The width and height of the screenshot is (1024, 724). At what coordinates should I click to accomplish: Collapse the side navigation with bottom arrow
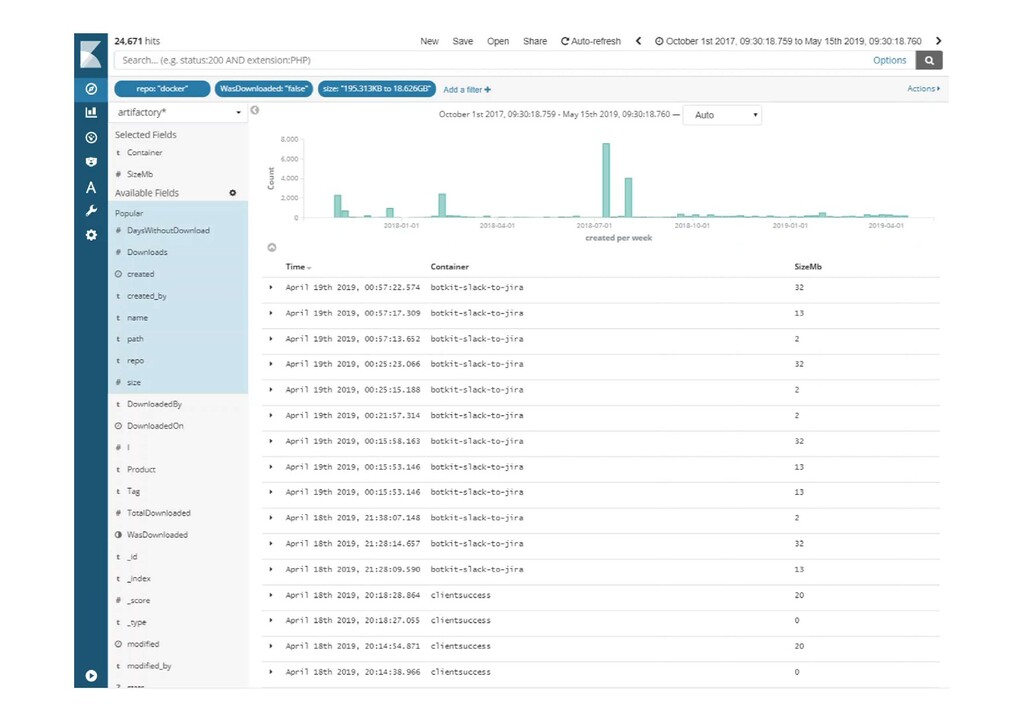(91, 675)
